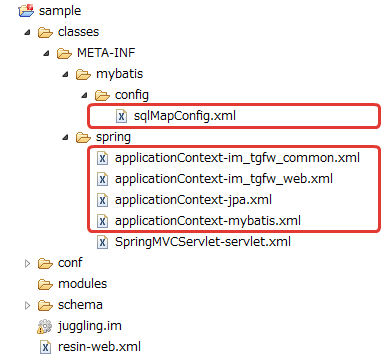
Task: Collapse the classes folder
Action: tap(28, 33)
